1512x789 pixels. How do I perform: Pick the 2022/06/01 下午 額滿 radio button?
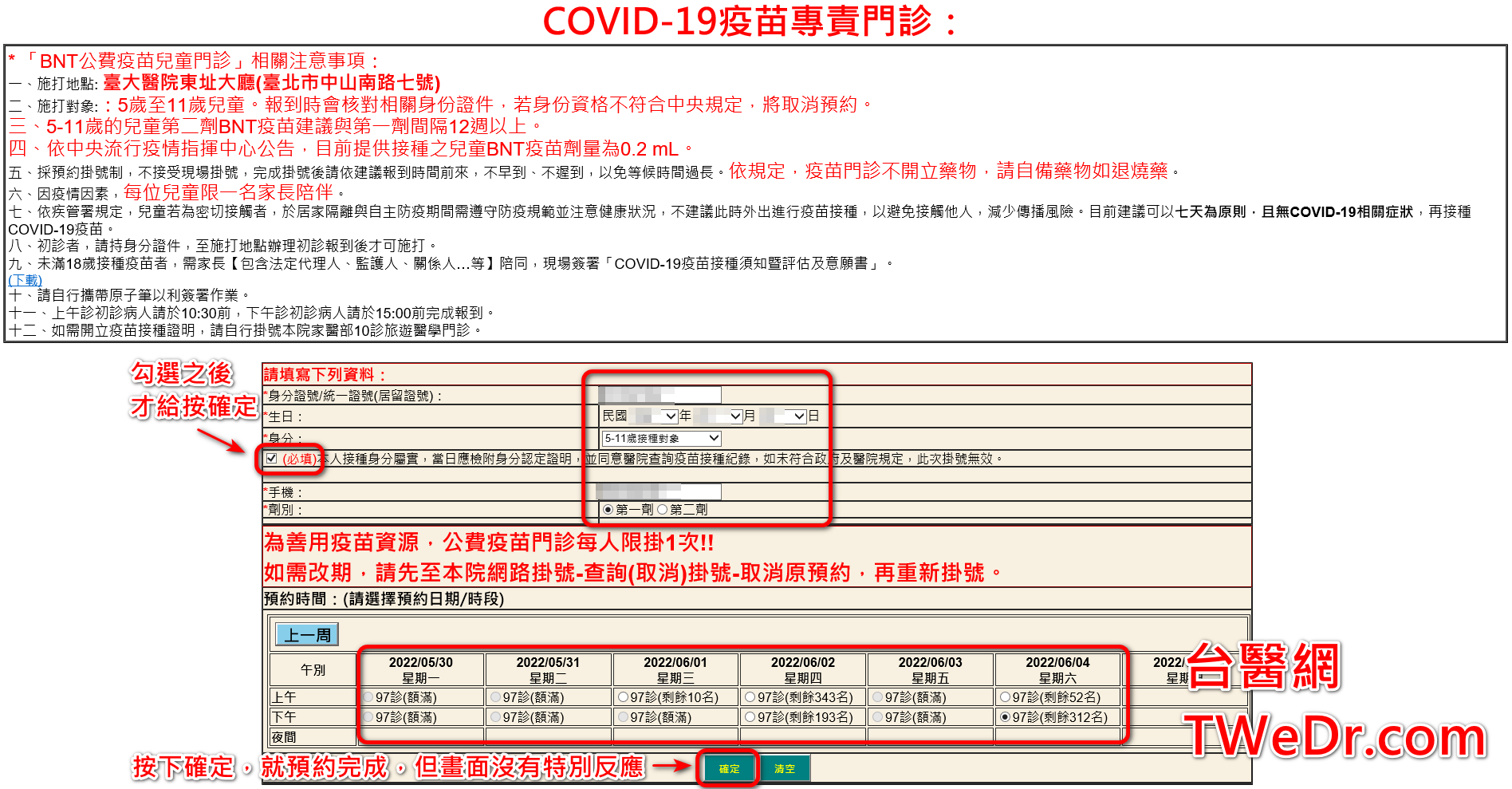click(623, 717)
